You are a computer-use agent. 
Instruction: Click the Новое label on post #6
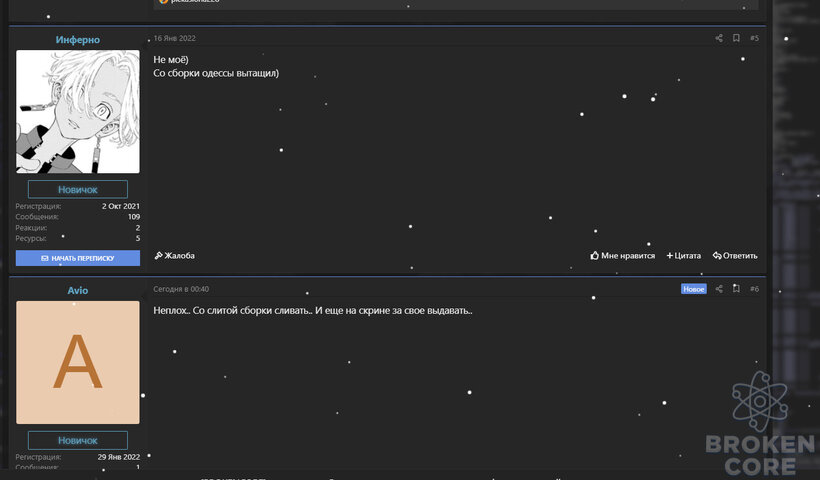click(x=693, y=289)
